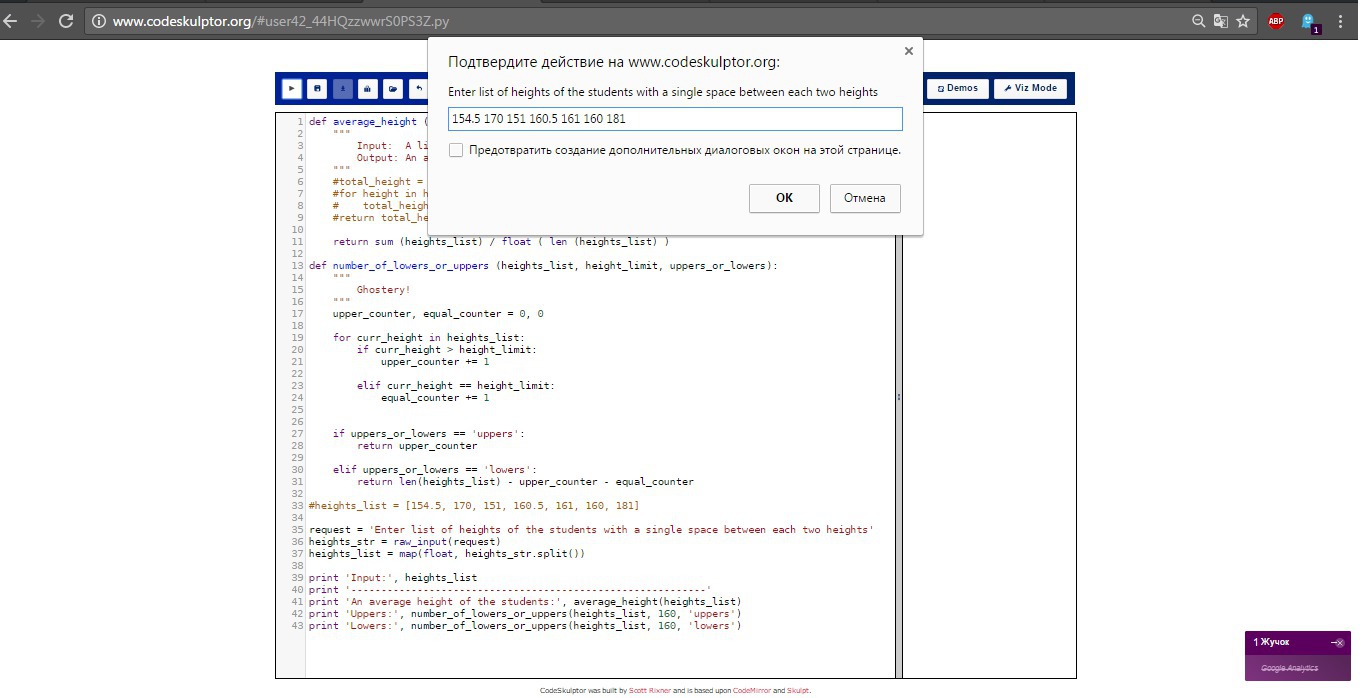Click the 'for curr_height in heights_list:' line
Viewport: 1366px width, 698px height.
[429, 338]
